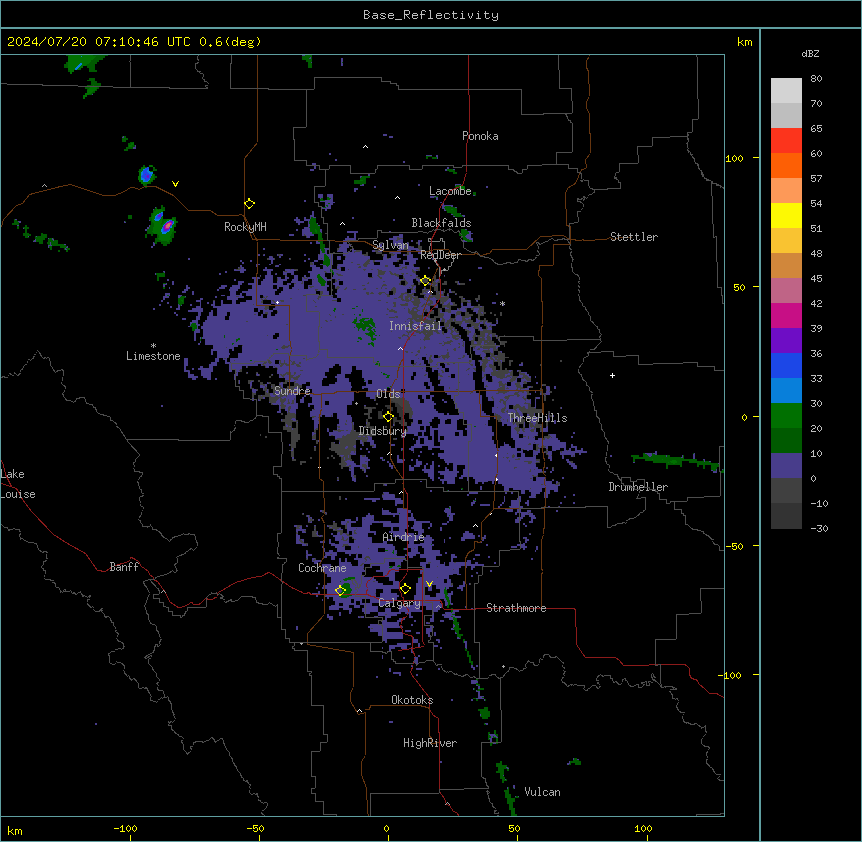Viewport: 862px width, 842px height.
Task: Click the white plus marker northwest of Drumheller
Action: [x=612, y=375]
